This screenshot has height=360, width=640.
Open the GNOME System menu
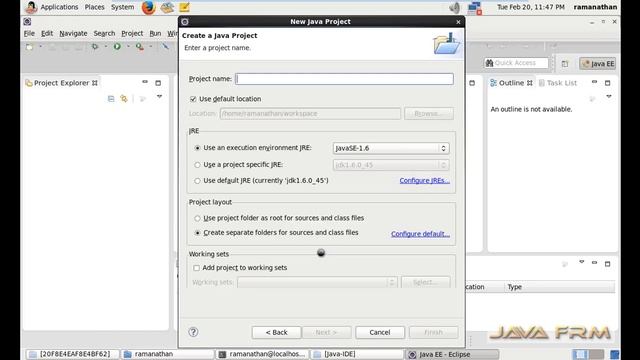click(x=122, y=7)
